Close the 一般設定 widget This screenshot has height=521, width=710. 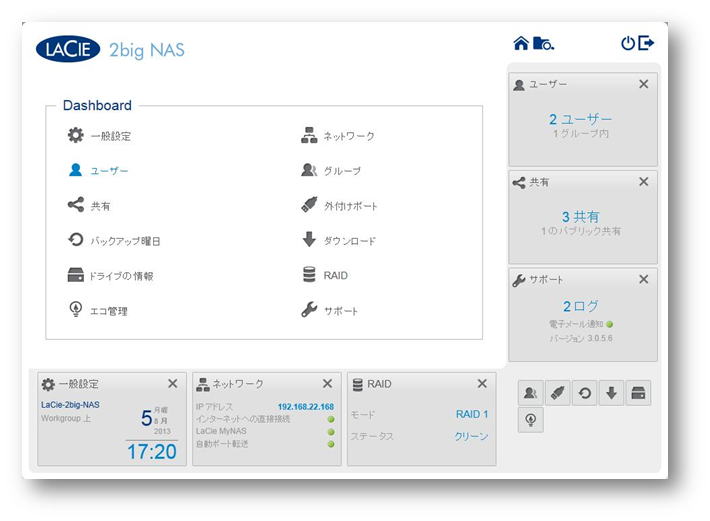tap(173, 383)
